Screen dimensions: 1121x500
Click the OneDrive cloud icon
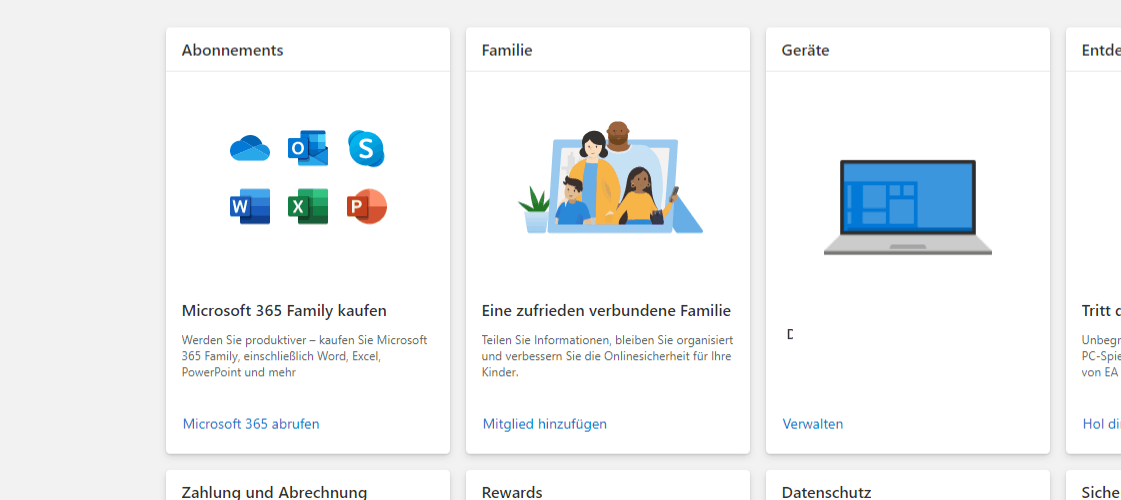coord(250,148)
